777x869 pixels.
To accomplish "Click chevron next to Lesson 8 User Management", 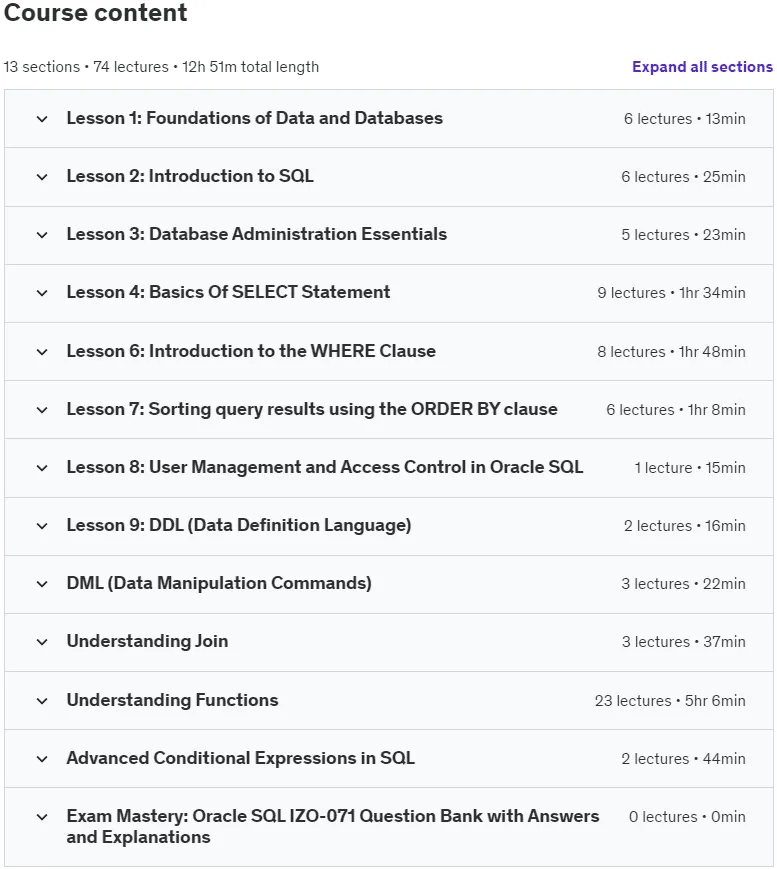I will [42, 468].
